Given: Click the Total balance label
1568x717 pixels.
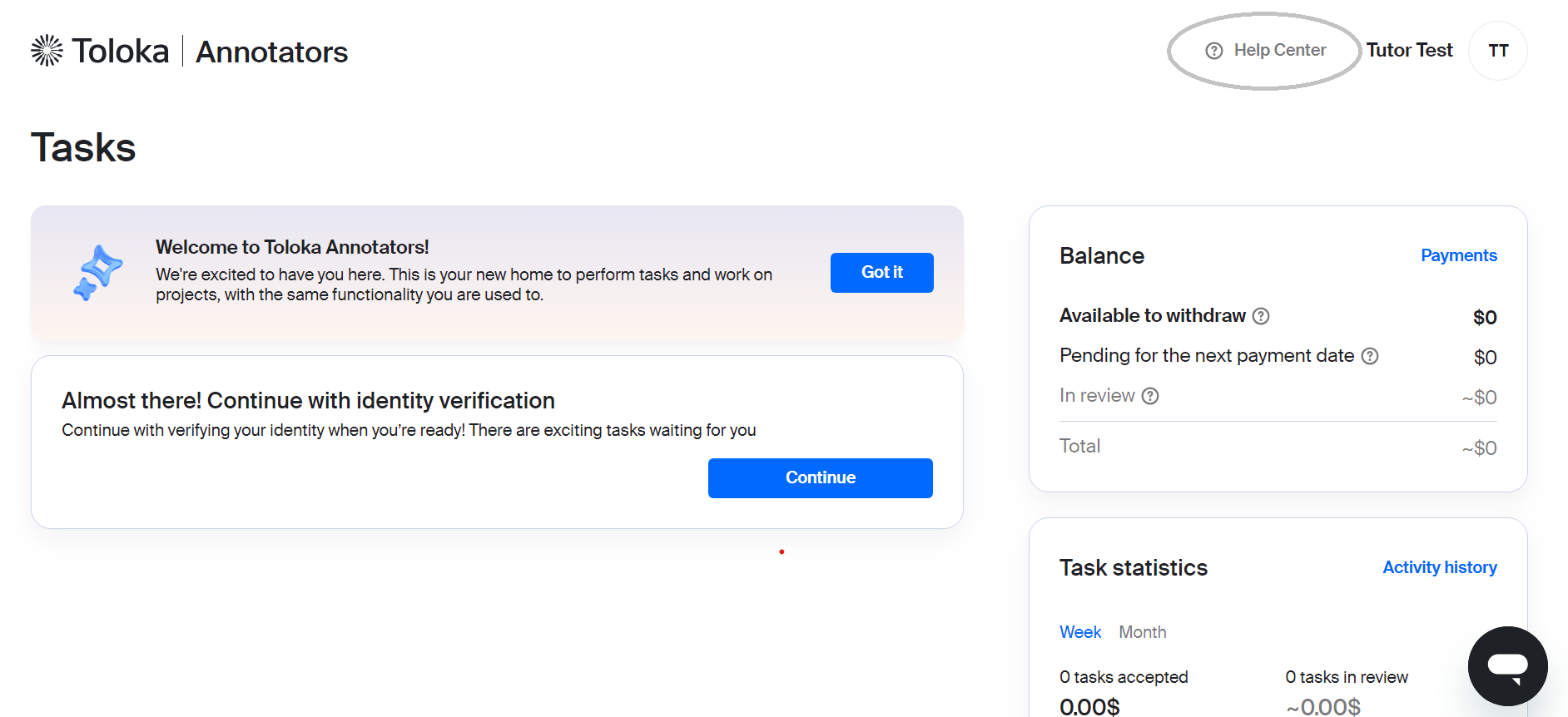Looking at the screenshot, I should point(1080,446).
